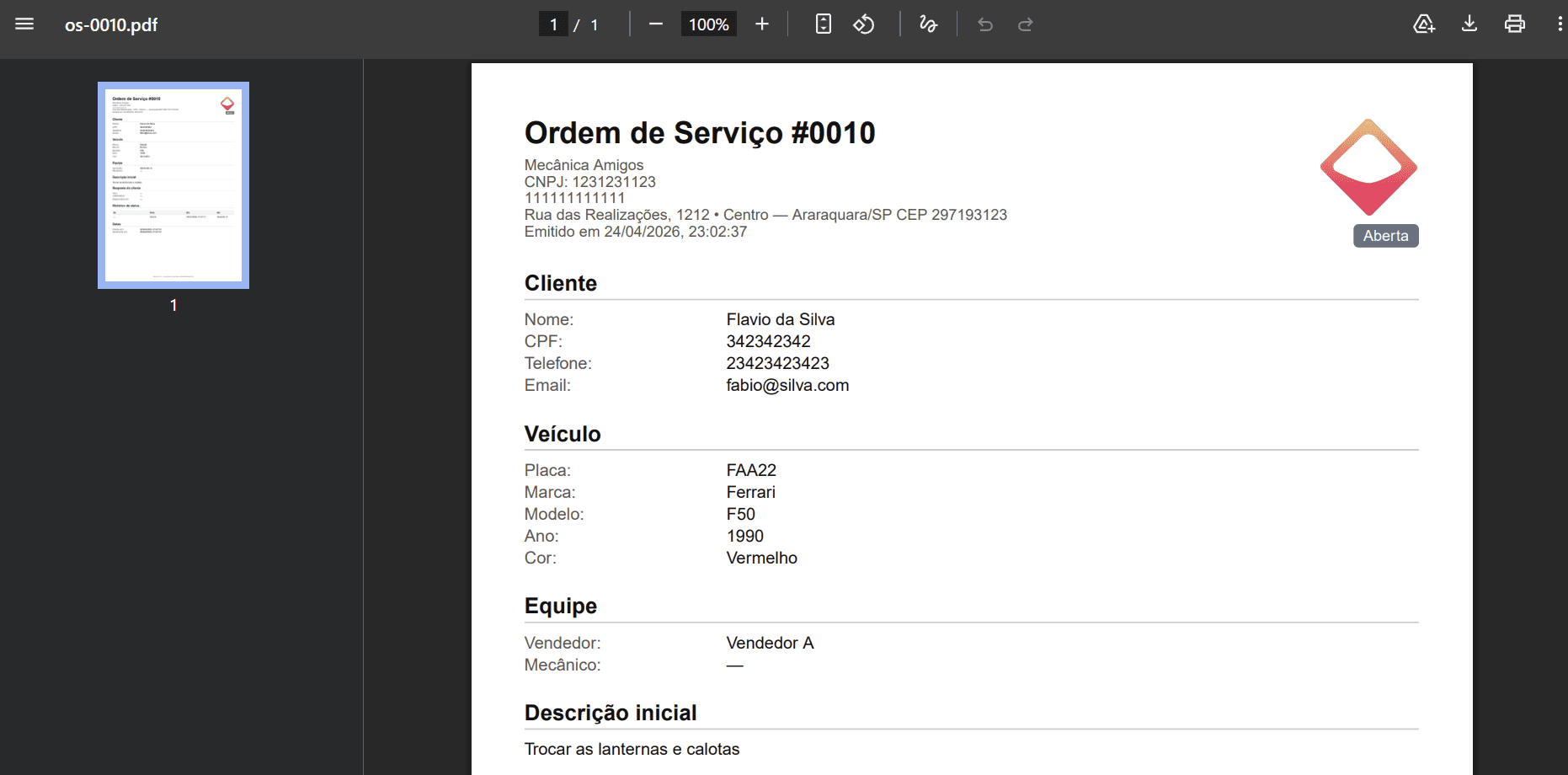This screenshot has width=1568, height=775.
Task: Download os-0010.pdf
Action: coord(1469,24)
